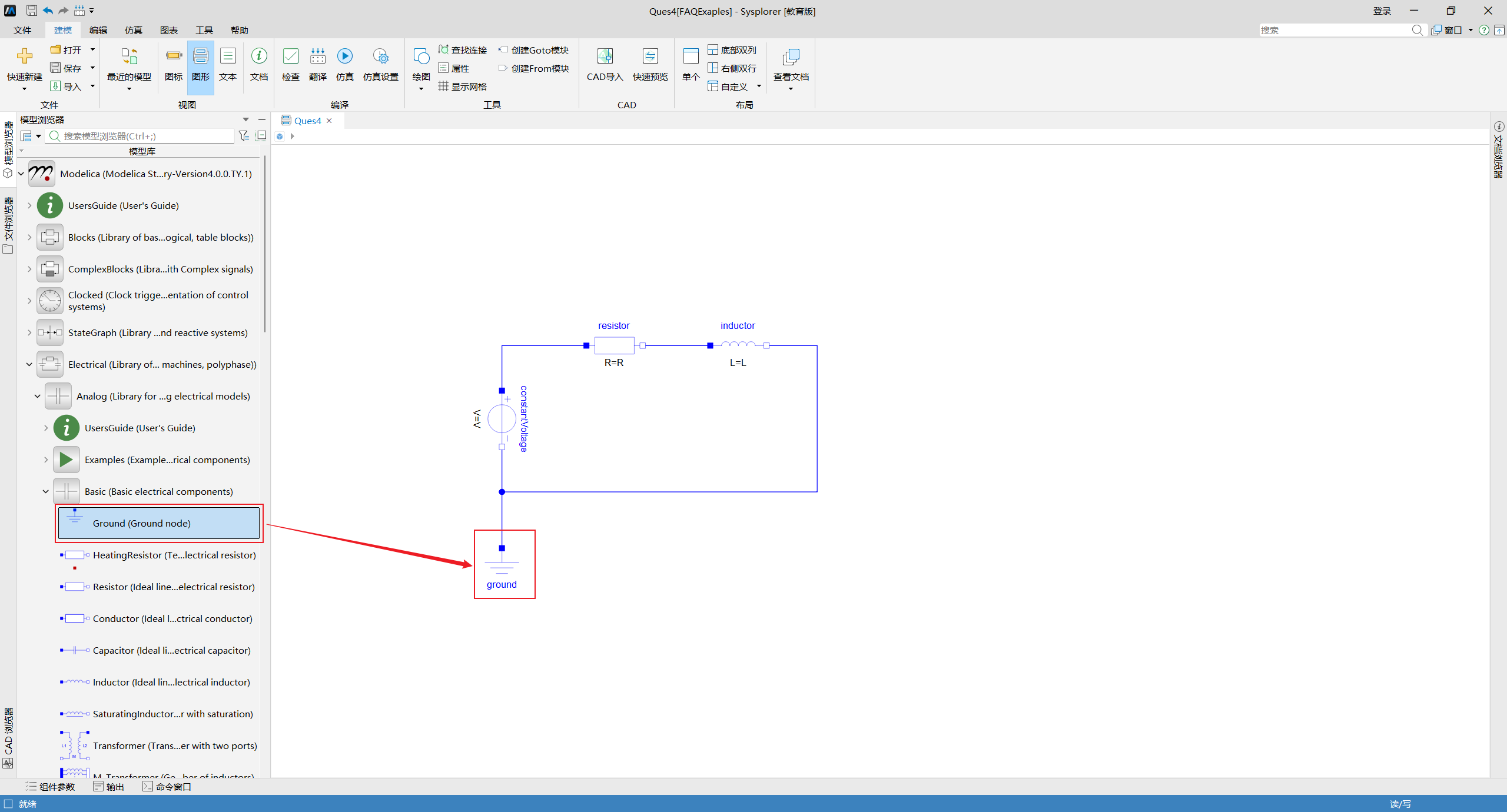The height and width of the screenshot is (812, 1507).
Task: Expand the StateGraph library node
Action: pos(29,332)
